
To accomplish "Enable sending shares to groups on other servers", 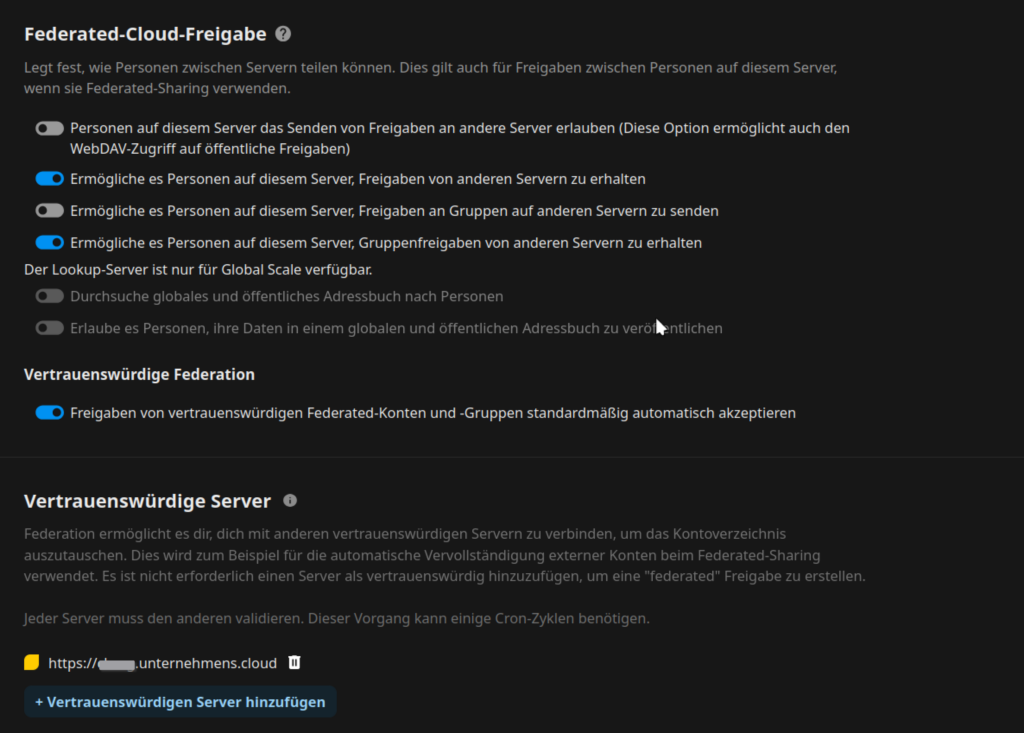I will coord(49,211).
